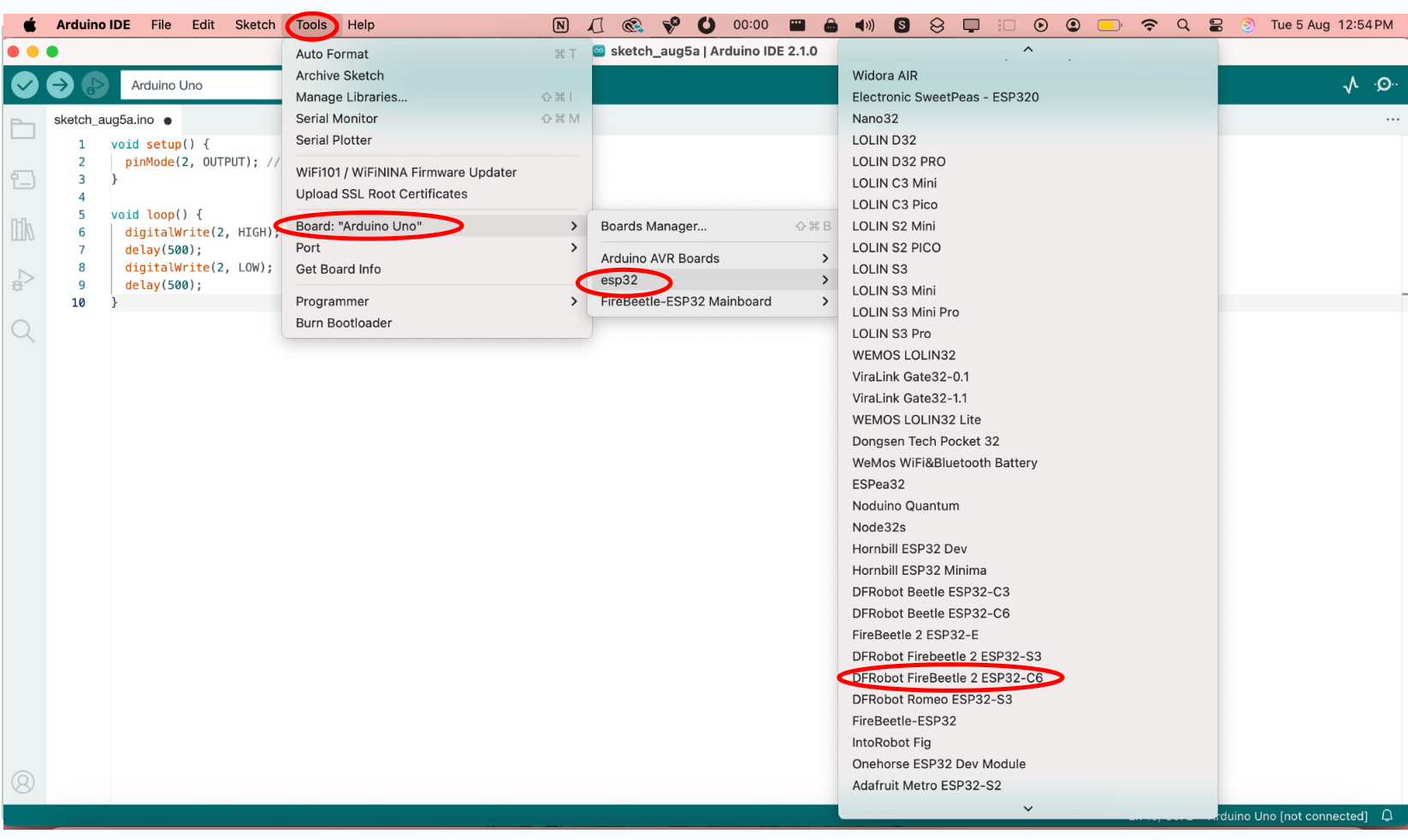The height and width of the screenshot is (840, 1408).
Task: Open WiFi101 / WiFiNINA Firmware Updater
Action: [436, 172]
